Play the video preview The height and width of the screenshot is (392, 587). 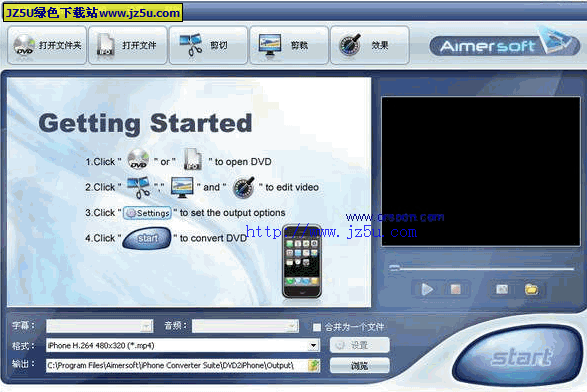[427, 289]
